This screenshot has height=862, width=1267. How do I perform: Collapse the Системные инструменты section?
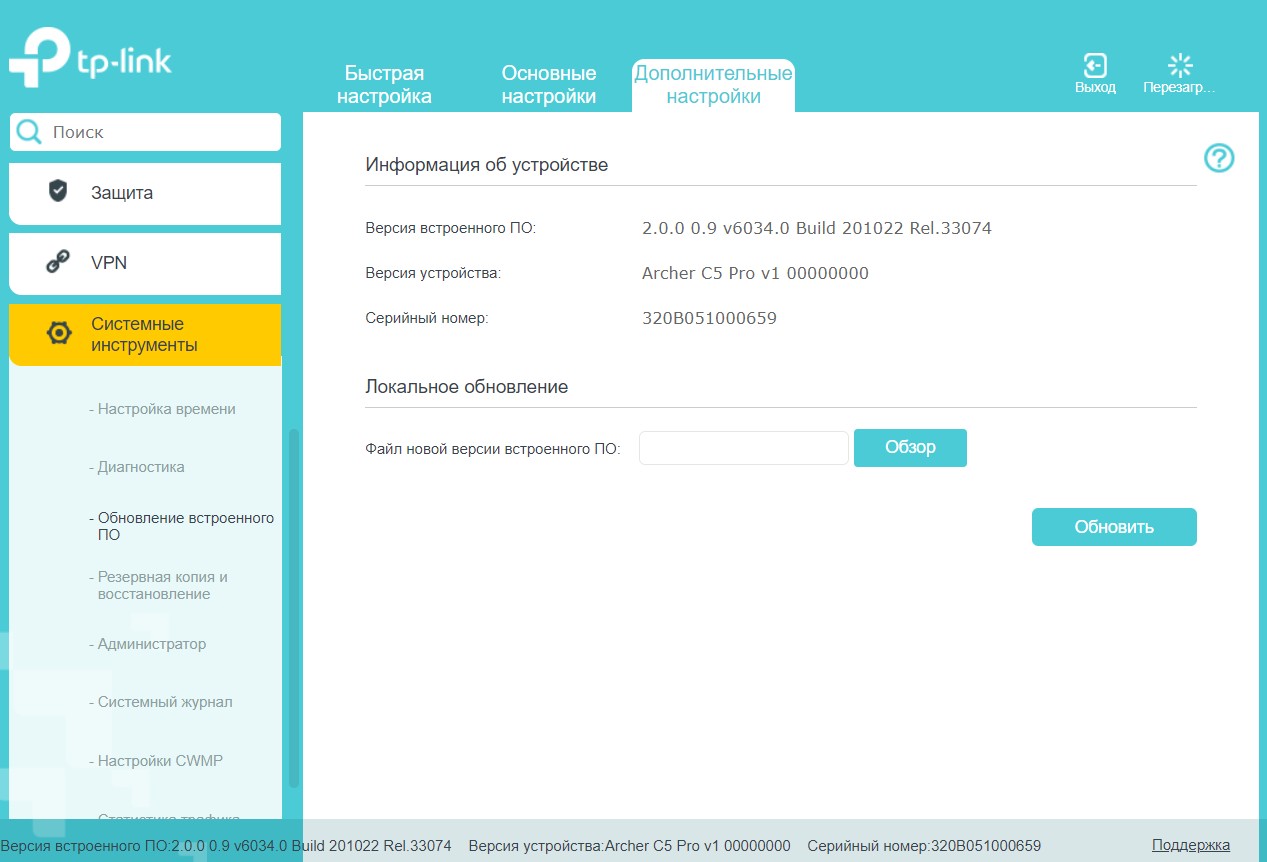[x=145, y=335]
